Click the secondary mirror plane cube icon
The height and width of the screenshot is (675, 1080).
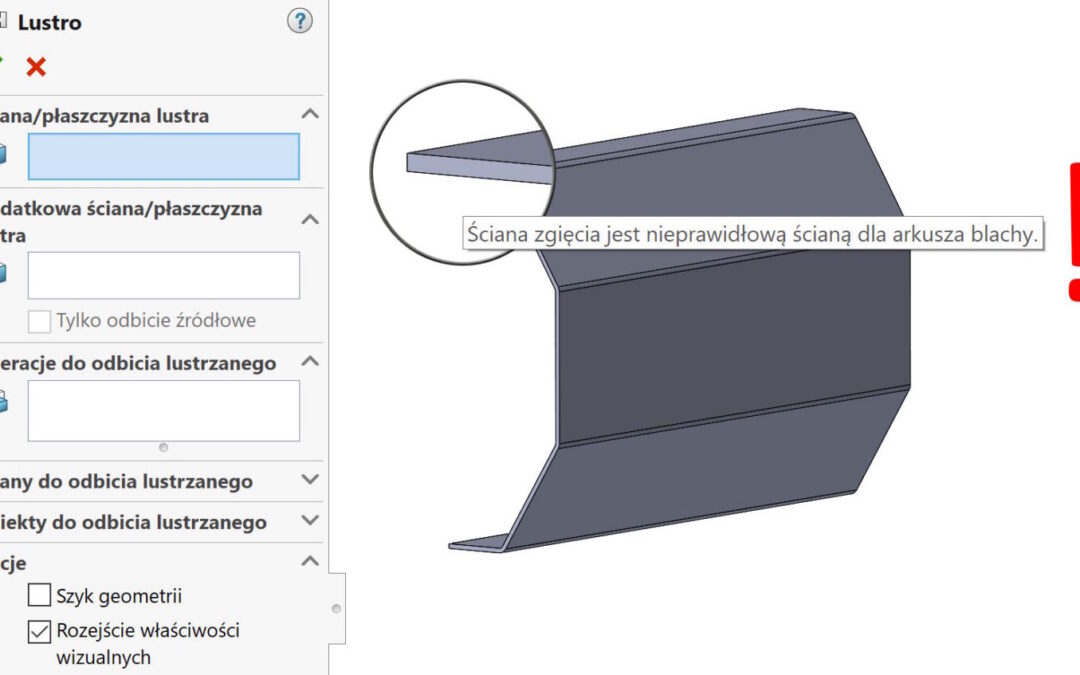[3, 274]
